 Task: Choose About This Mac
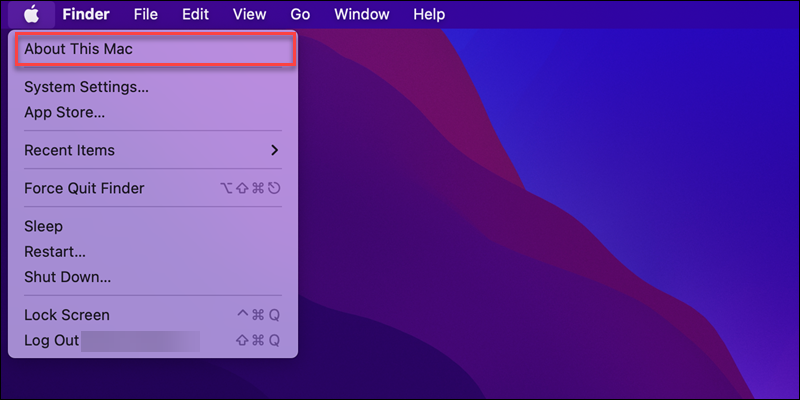[x=154, y=49]
